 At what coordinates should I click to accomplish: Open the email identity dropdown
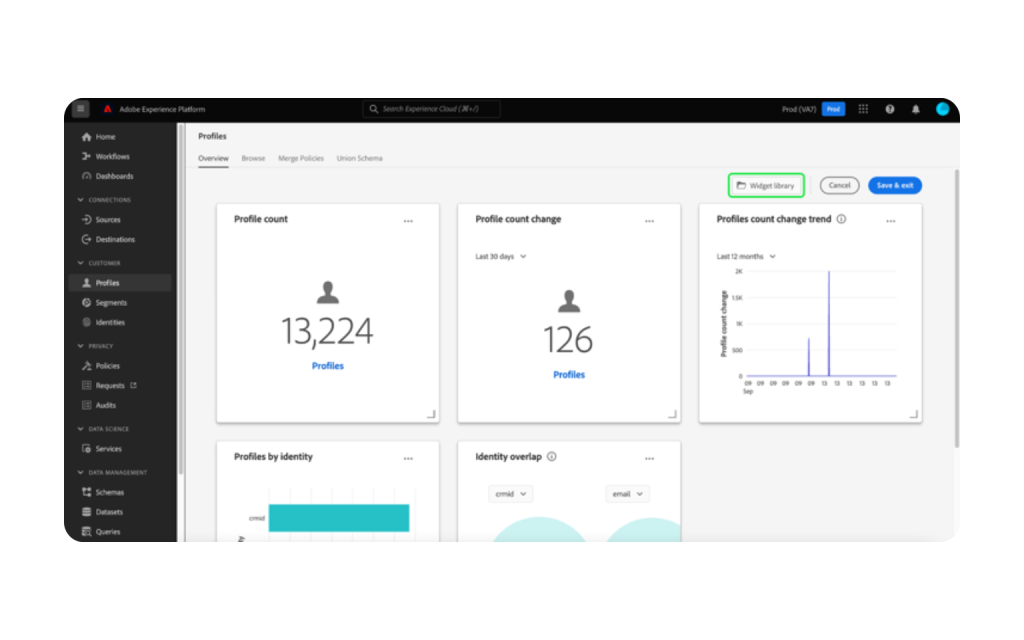[x=627, y=494]
